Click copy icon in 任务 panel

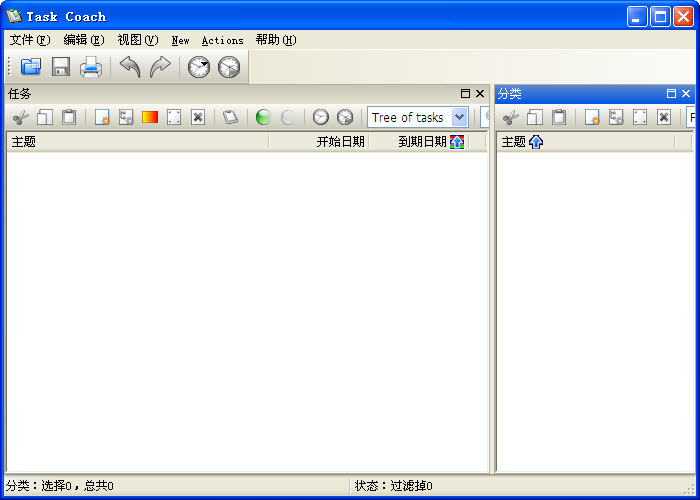[x=45, y=117]
